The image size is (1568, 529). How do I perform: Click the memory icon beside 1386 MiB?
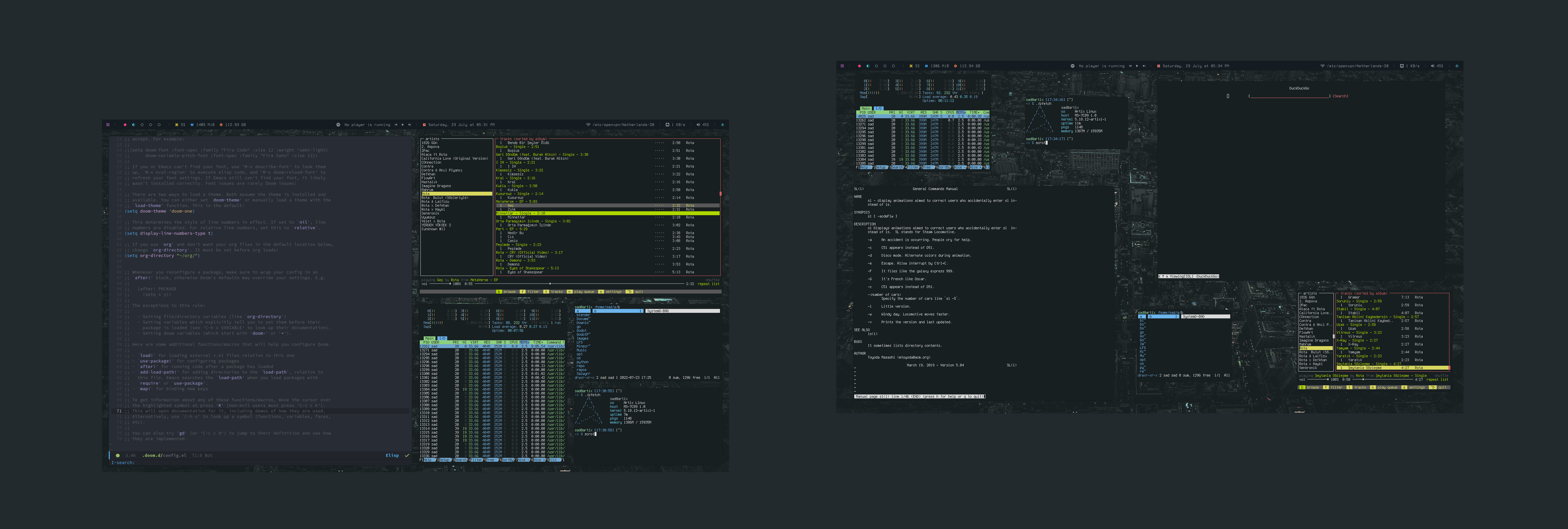click(x=926, y=66)
